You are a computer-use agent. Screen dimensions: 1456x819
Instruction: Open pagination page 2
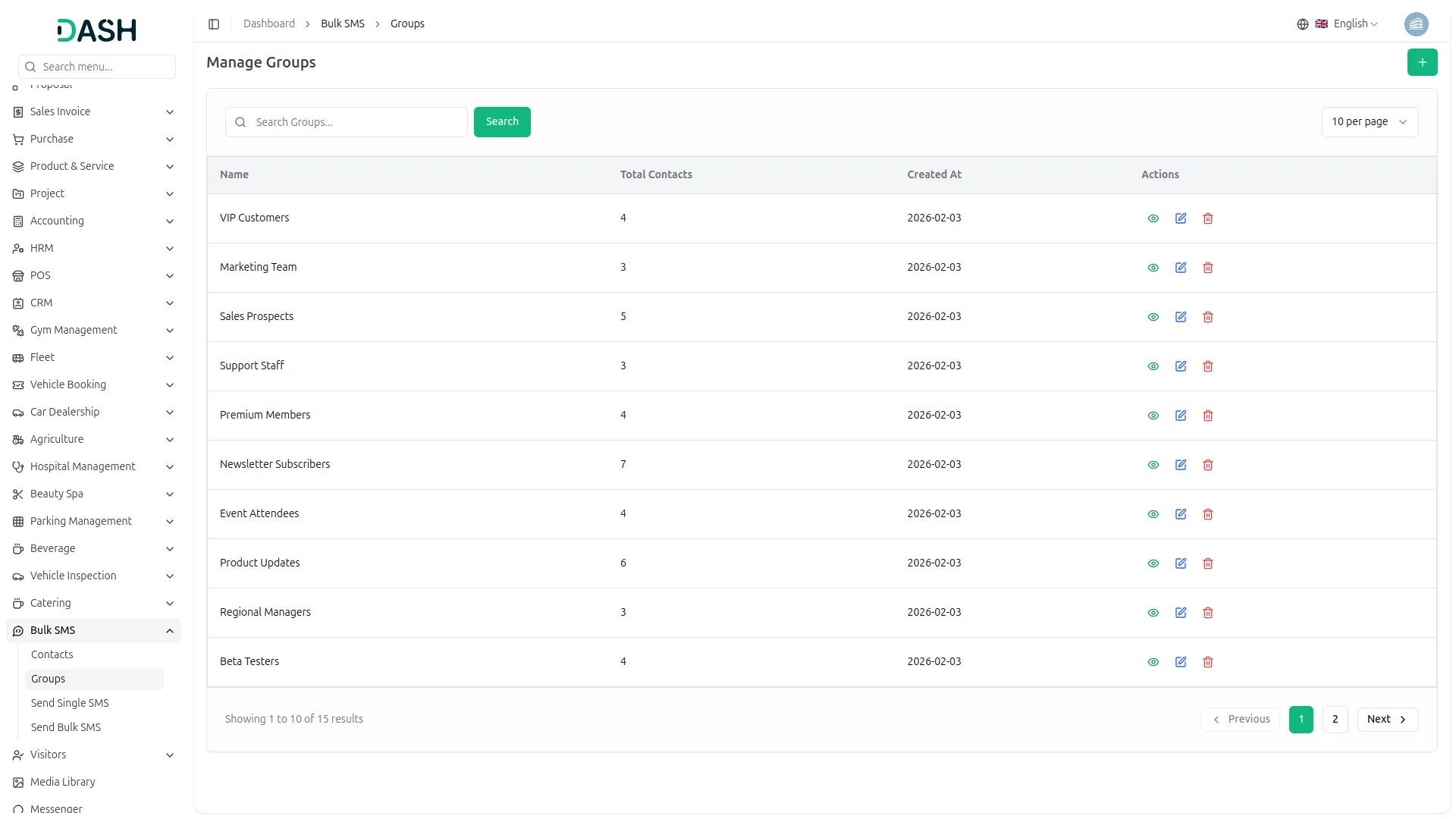click(x=1334, y=719)
